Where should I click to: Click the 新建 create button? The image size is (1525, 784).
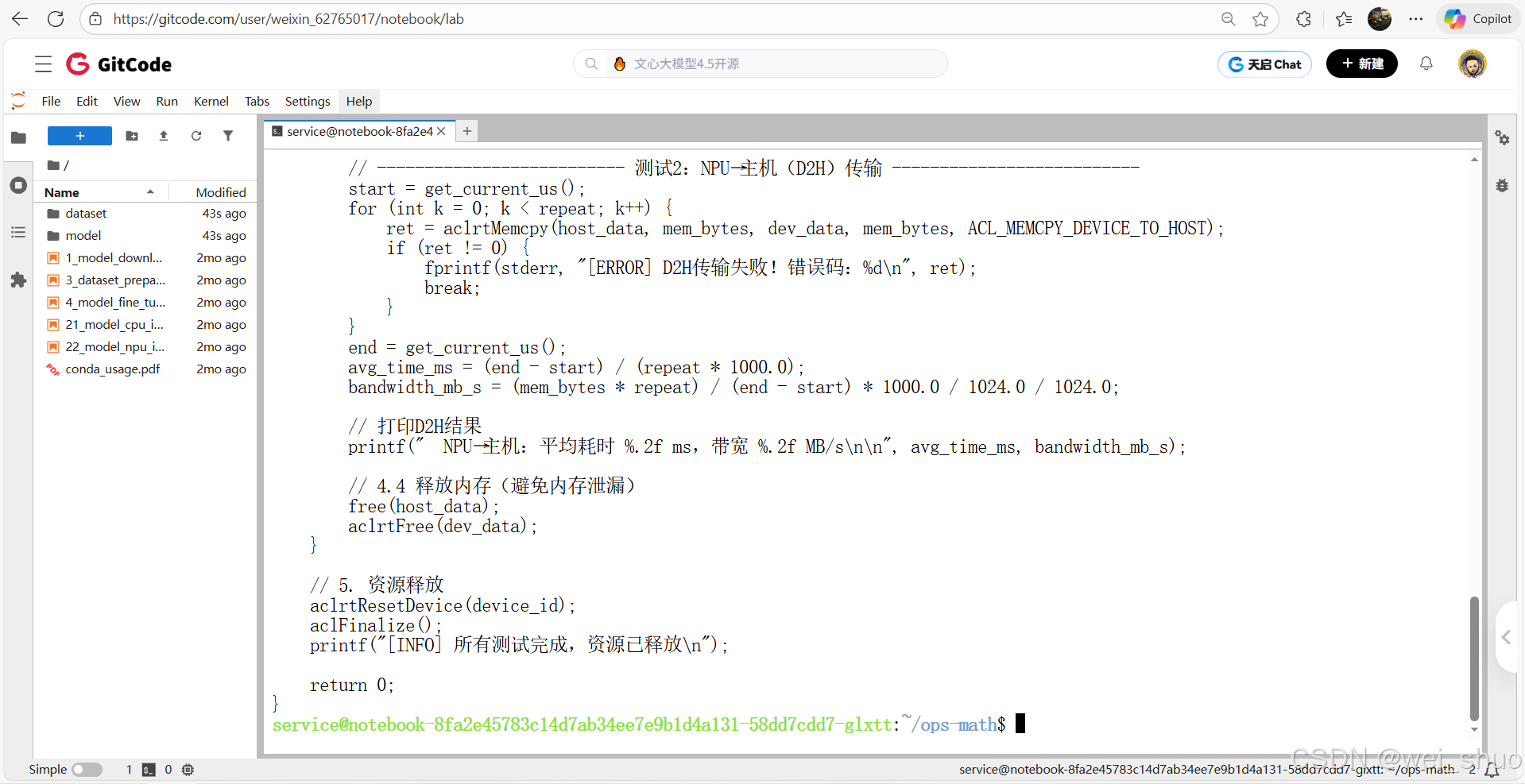1362,64
